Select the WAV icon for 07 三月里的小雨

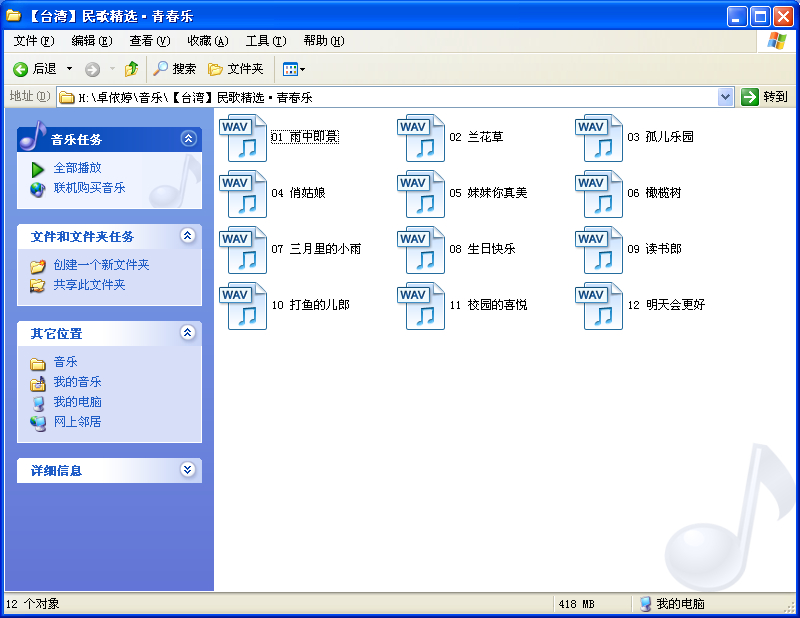[x=243, y=250]
